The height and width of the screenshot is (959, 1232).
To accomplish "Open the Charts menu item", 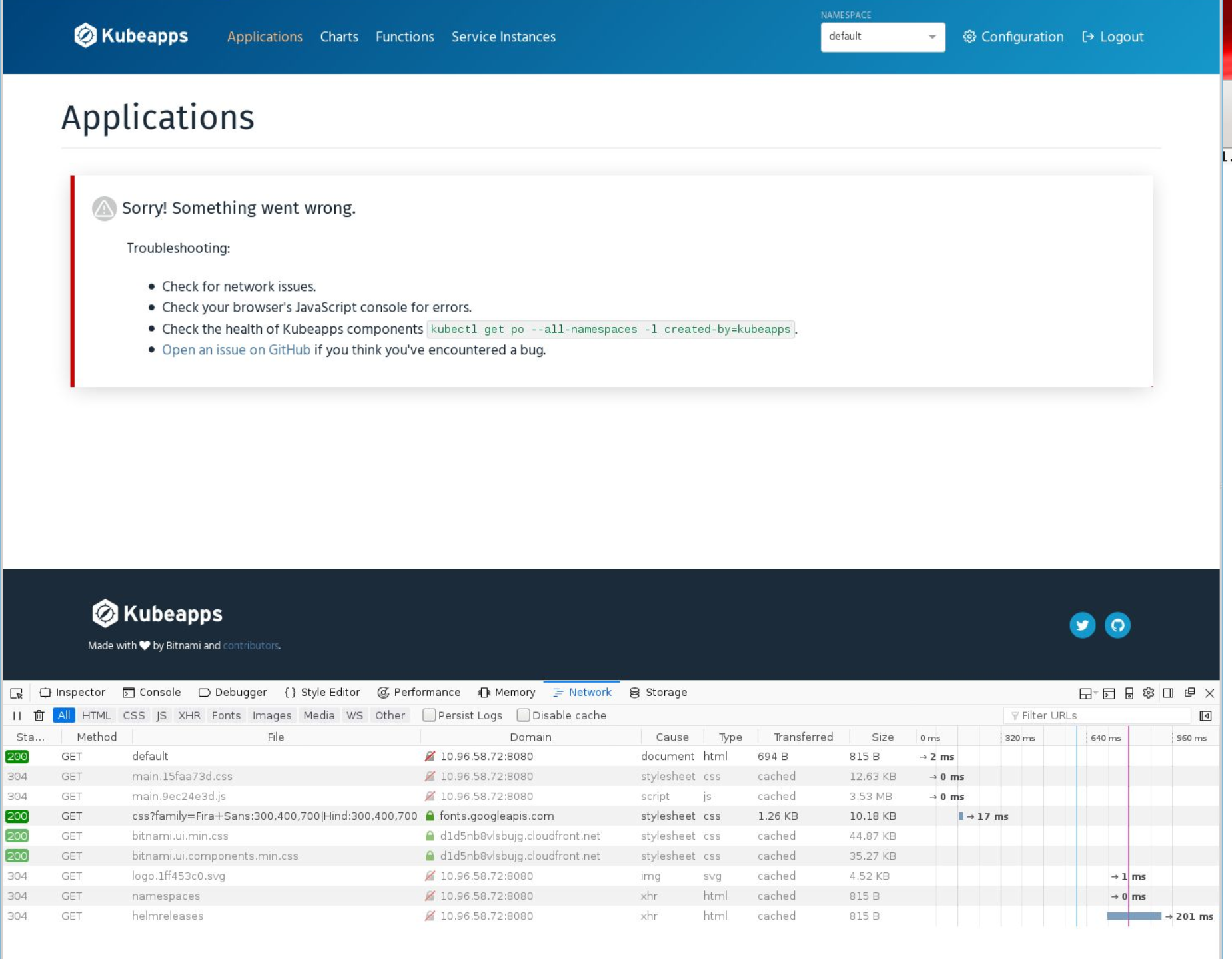I will click(x=339, y=37).
